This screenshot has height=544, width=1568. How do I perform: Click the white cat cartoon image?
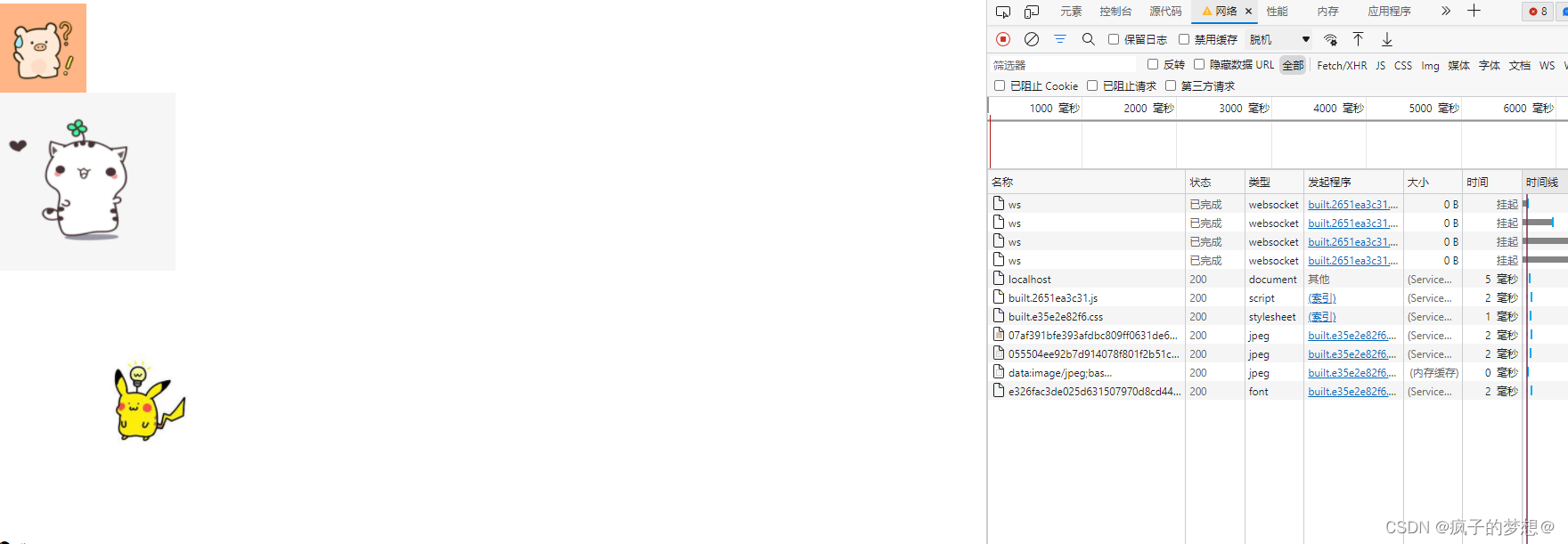click(87, 182)
